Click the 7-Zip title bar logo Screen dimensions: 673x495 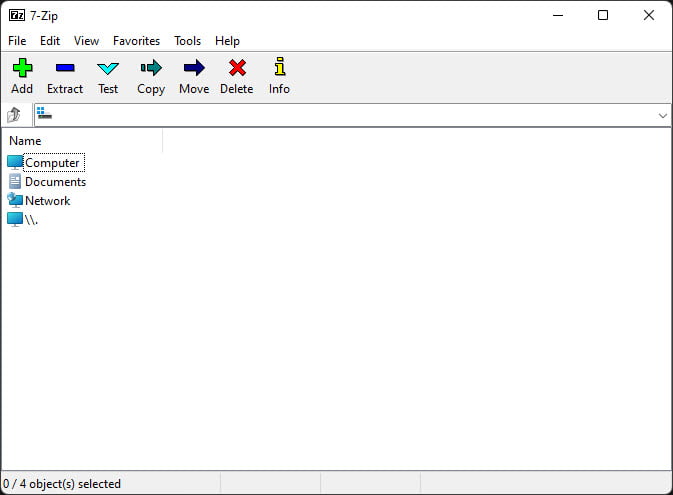point(17,15)
